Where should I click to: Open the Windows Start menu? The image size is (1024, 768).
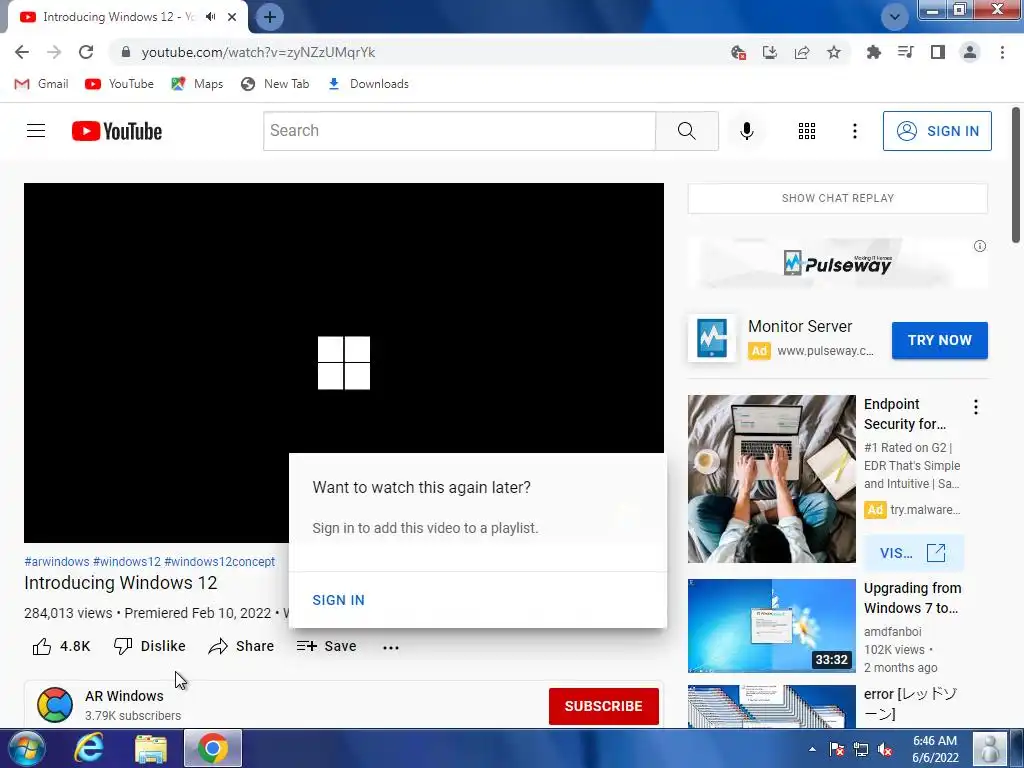coord(25,748)
